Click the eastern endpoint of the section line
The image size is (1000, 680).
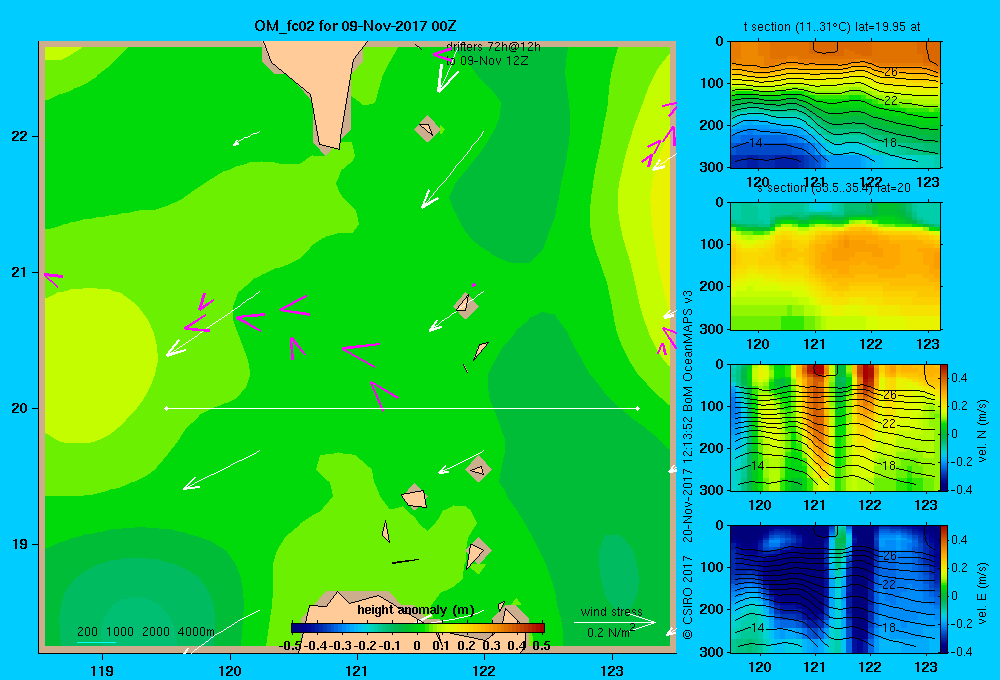tap(638, 408)
